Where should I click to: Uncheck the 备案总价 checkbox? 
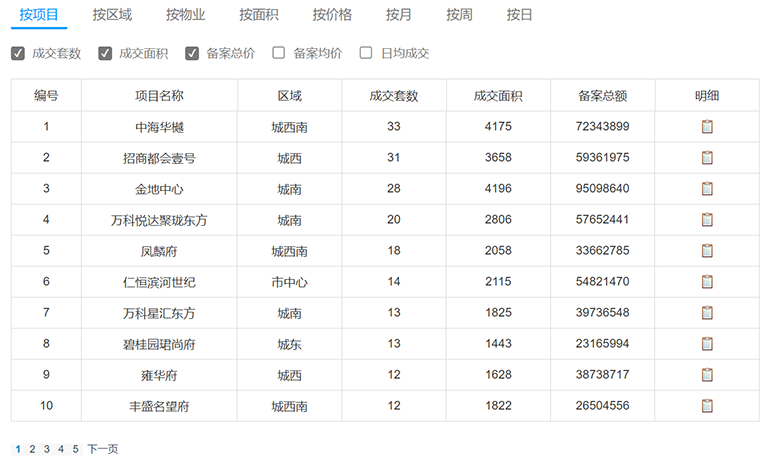(192, 53)
